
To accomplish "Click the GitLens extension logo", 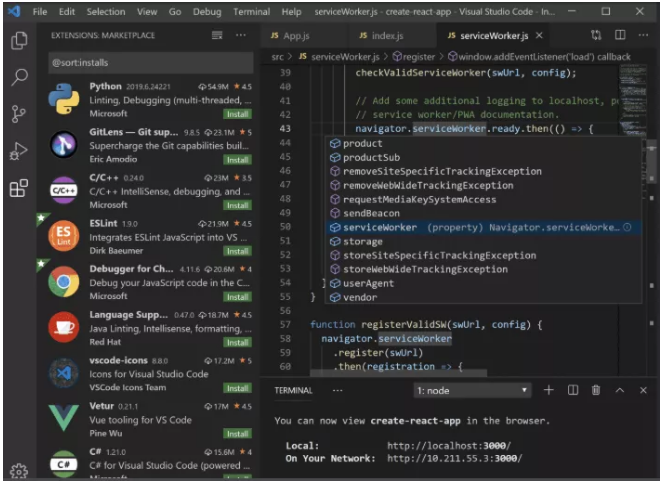I will (64, 144).
